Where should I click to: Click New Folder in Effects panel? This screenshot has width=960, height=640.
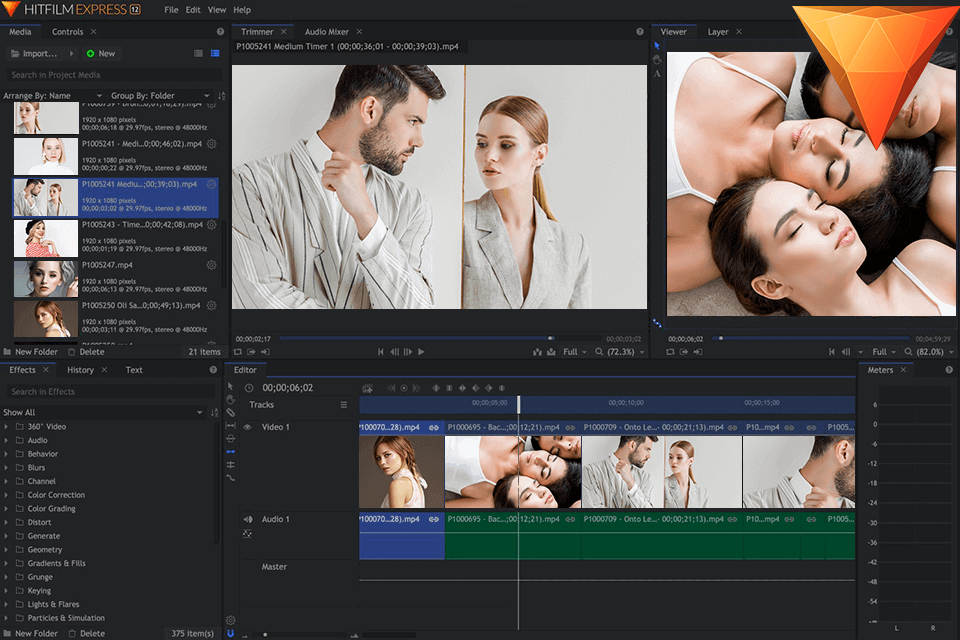pyautogui.click(x=31, y=634)
